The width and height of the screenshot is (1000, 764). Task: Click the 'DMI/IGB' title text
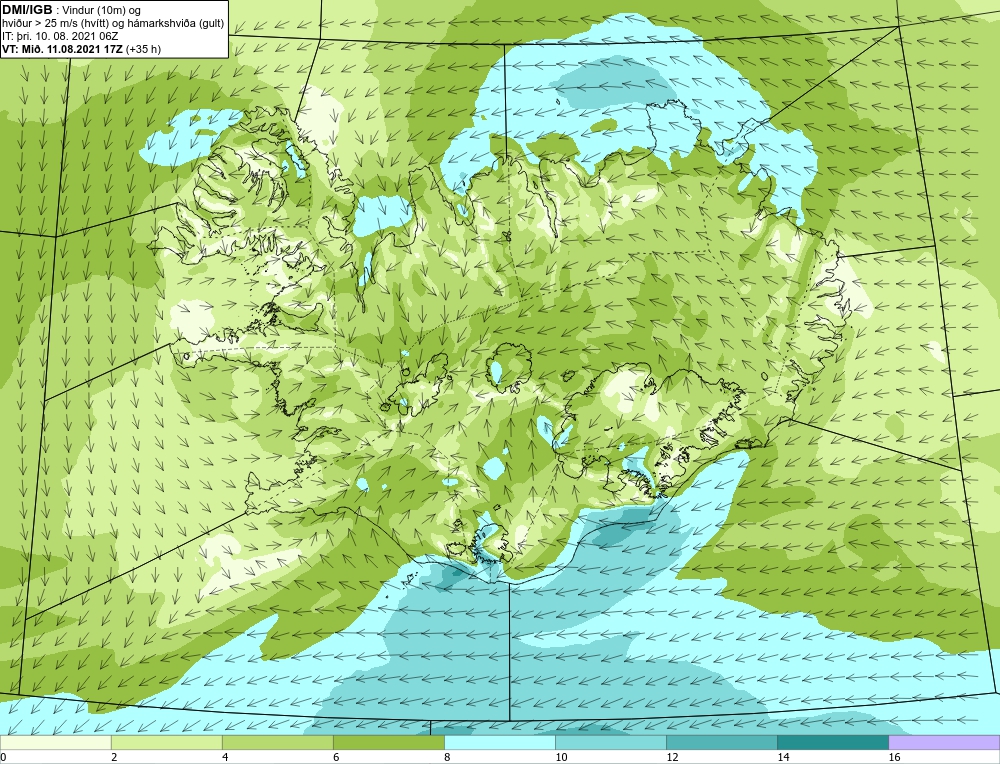27,10
